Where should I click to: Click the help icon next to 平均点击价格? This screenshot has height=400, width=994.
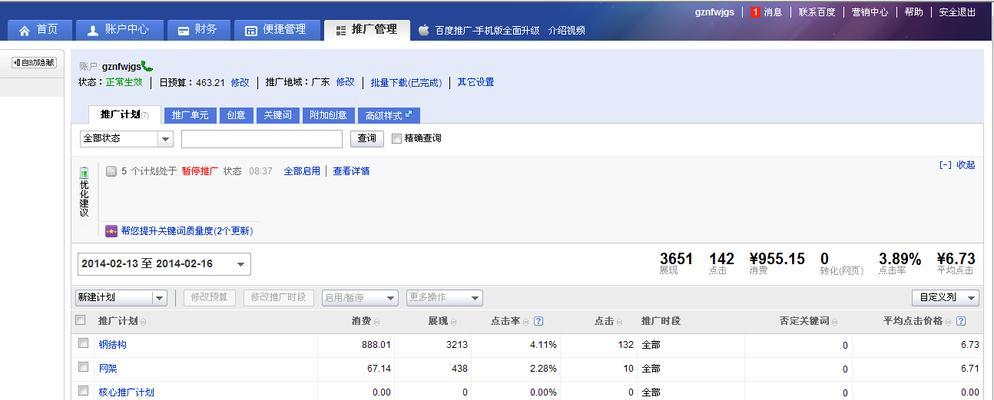(x=961, y=321)
